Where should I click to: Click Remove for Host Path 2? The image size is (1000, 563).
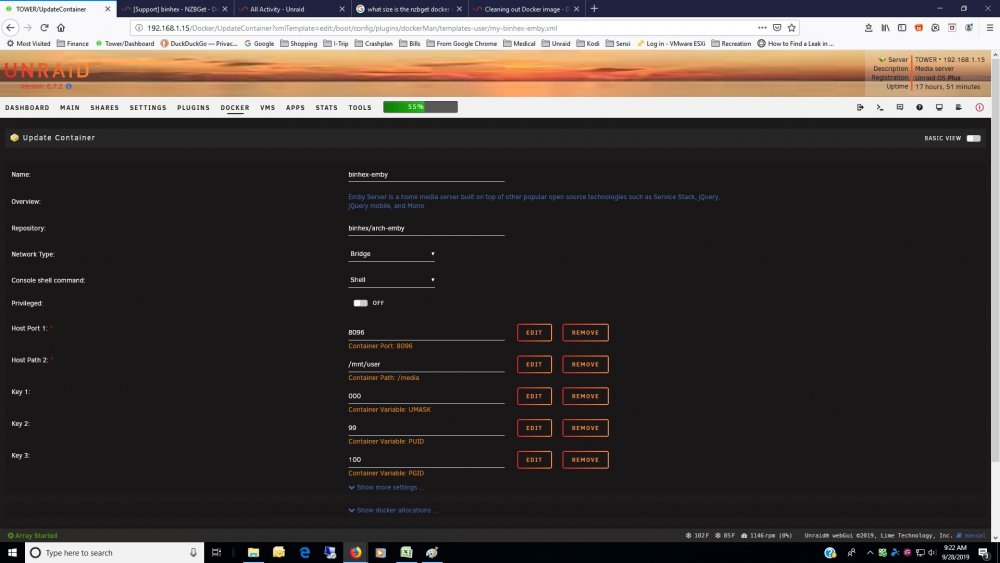click(x=585, y=364)
